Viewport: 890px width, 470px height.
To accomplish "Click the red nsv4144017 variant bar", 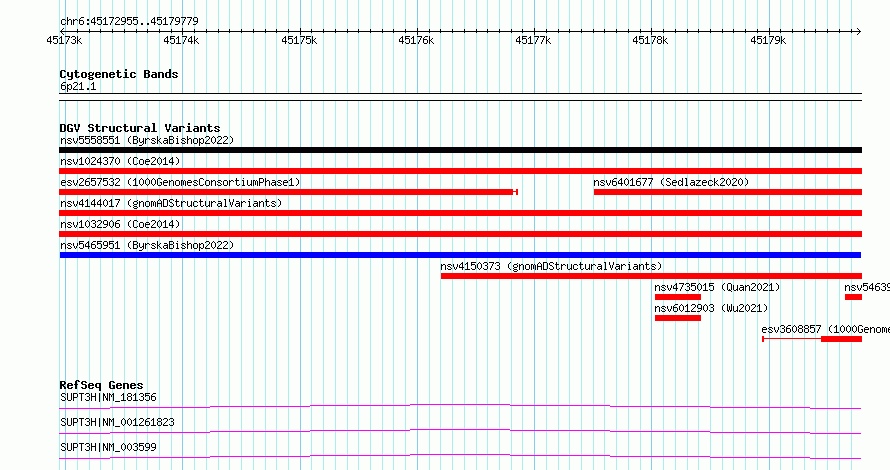I will tap(460, 213).
